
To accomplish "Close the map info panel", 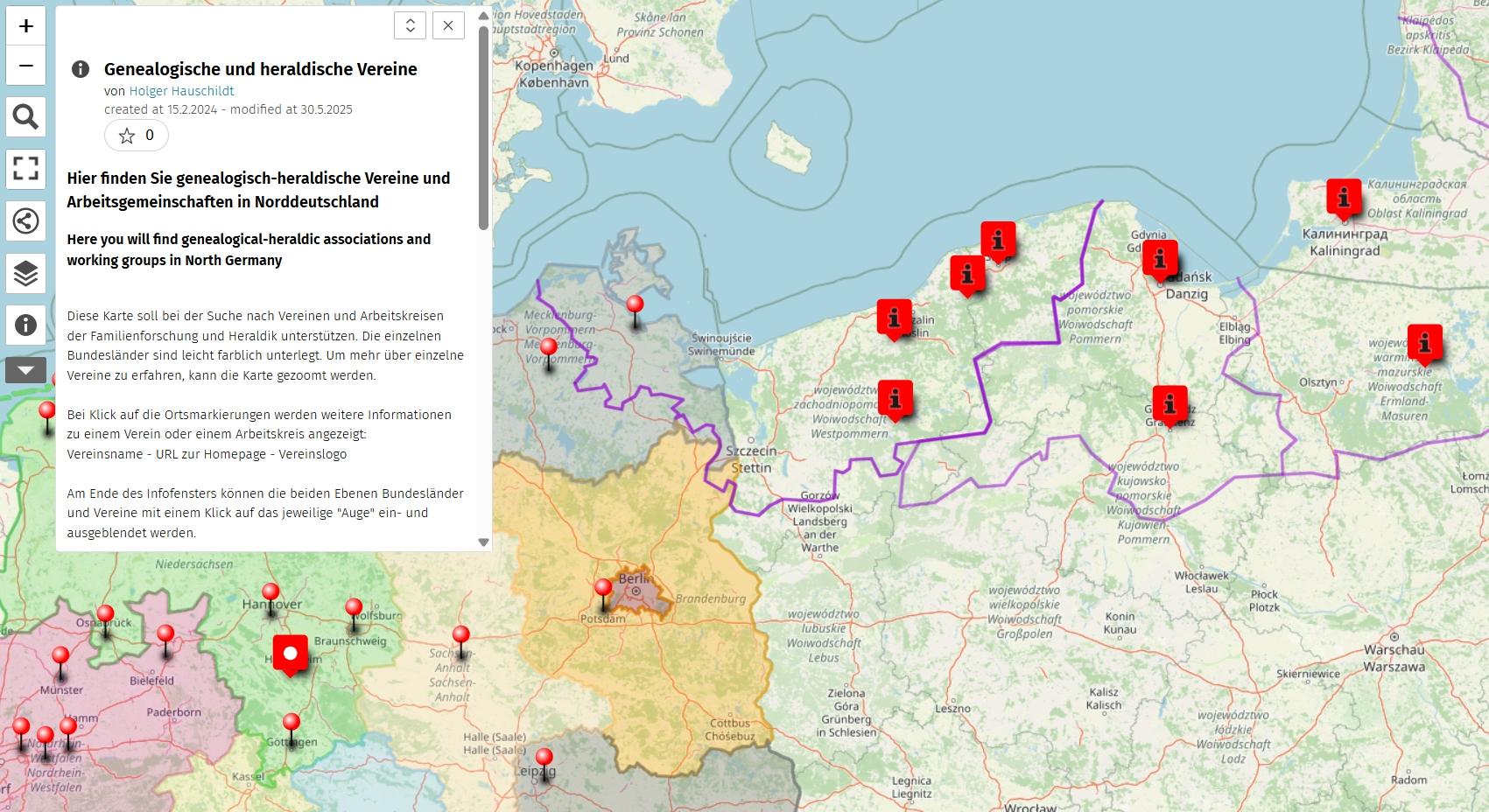I will point(448,25).
